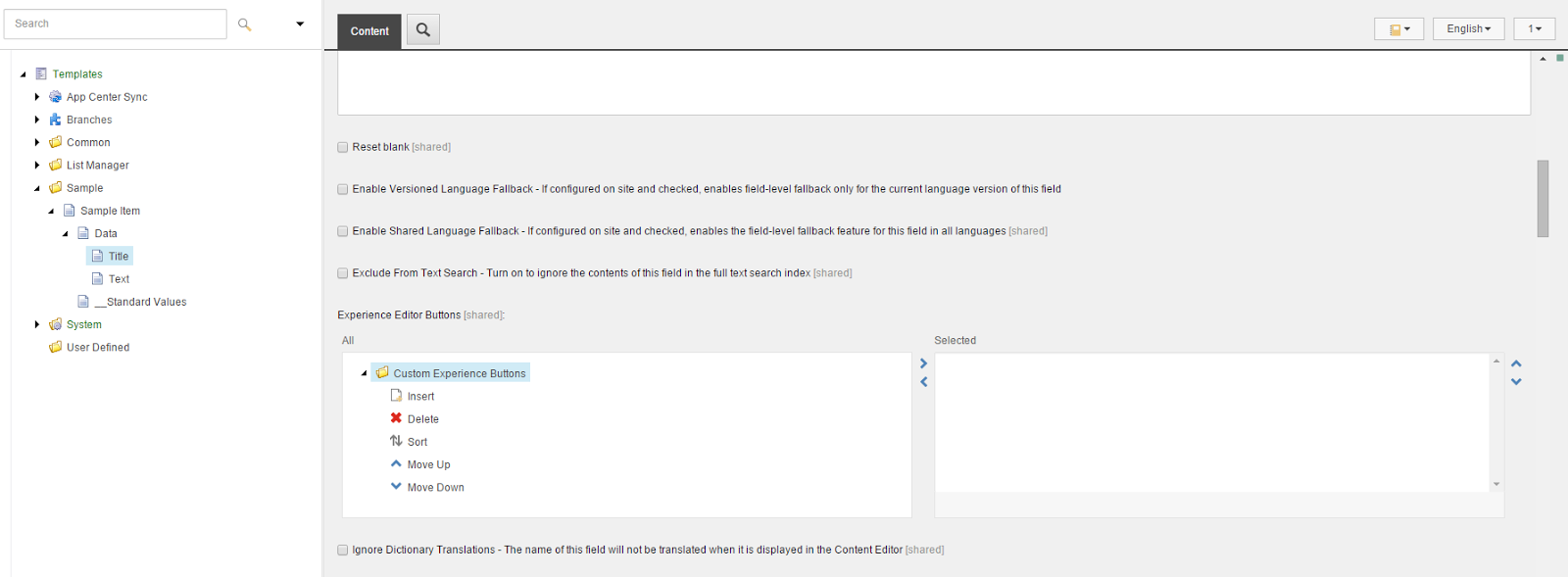Click the search magnifier icon beside Content tab

tap(423, 29)
